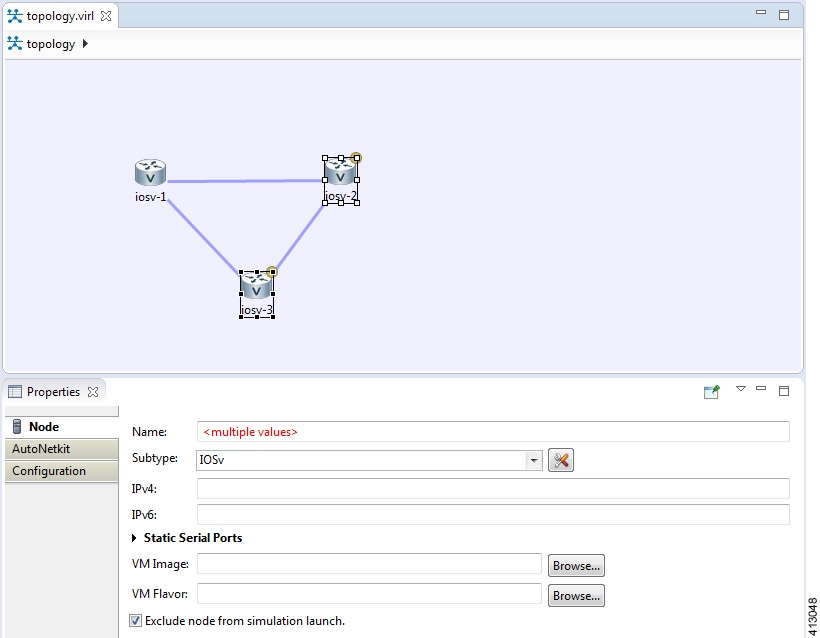
Task: Open the Subtype dropdown list
Action: [534, 460]
